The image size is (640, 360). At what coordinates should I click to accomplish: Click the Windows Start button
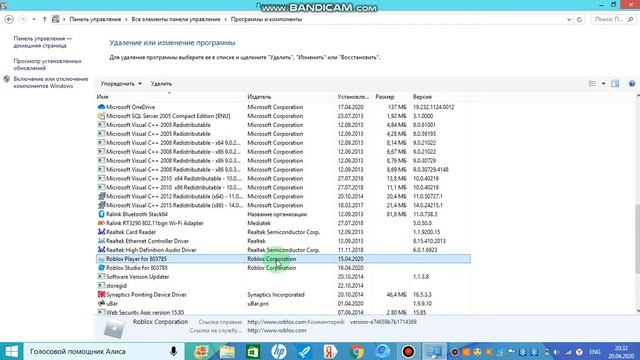[11, 351]
